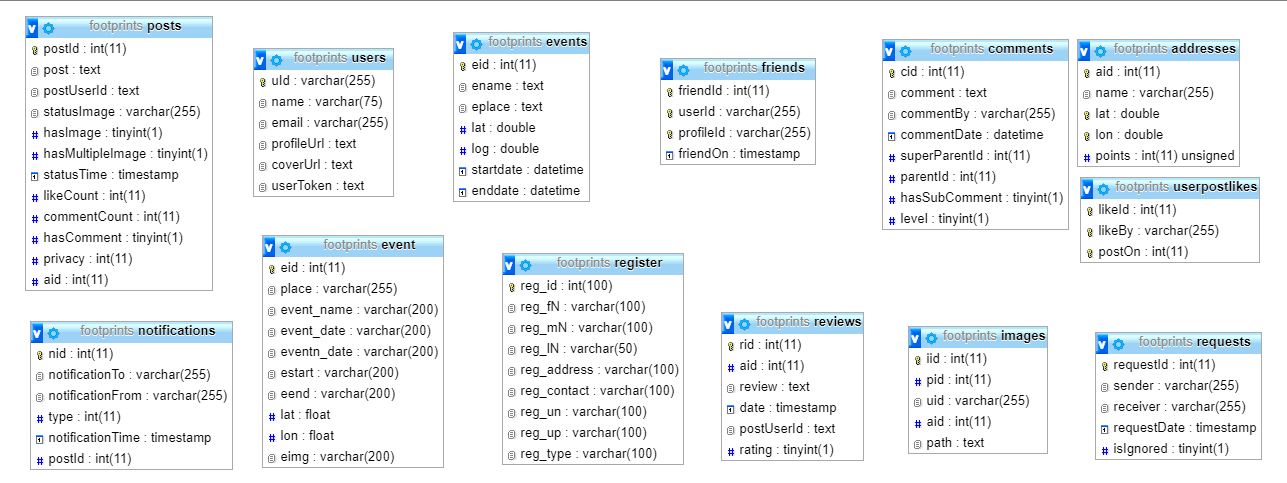1287x483 pixels.
Task: Collapse the events table with its V toggle
Action: coord(460,43)
